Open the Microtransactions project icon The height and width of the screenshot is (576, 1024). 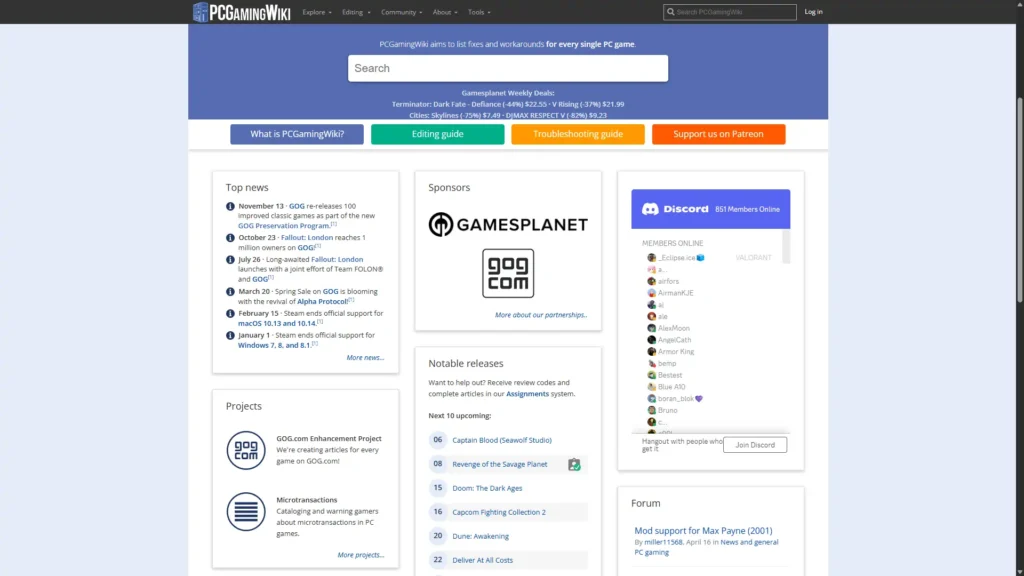246,511
